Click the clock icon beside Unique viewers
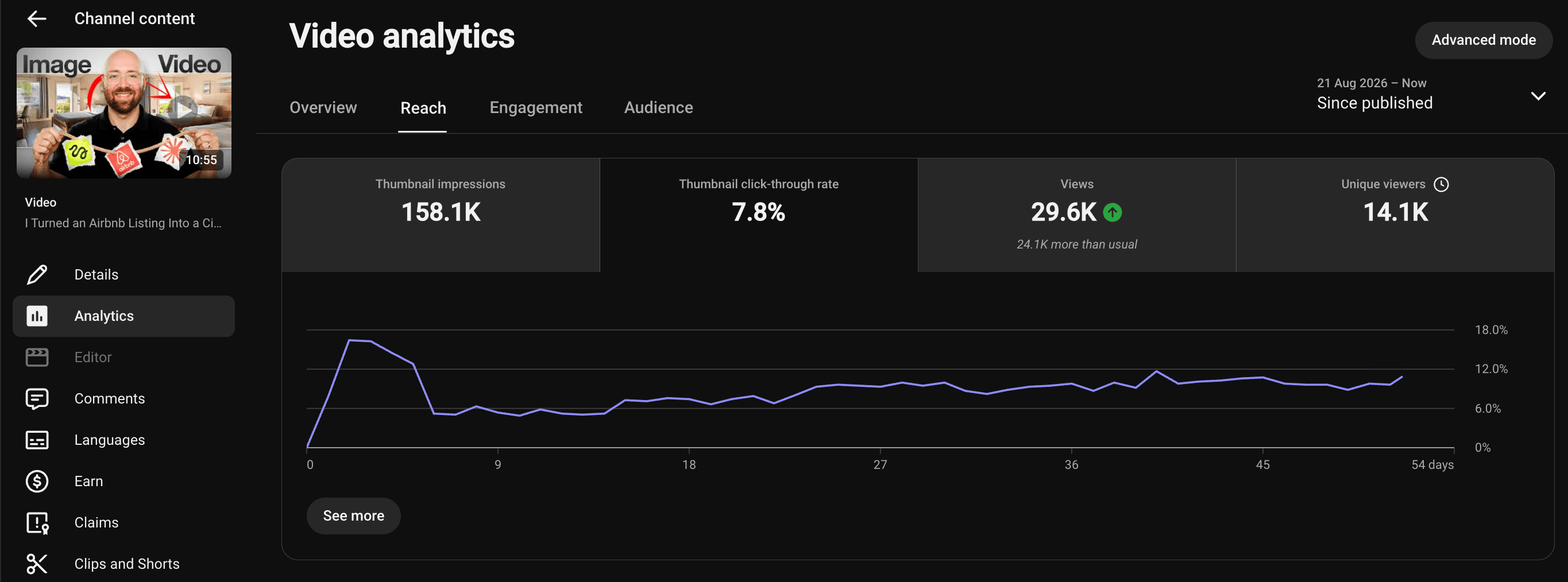Image resolution: width=1568 pixels, height=582 pixels. tap(1441, 184)
